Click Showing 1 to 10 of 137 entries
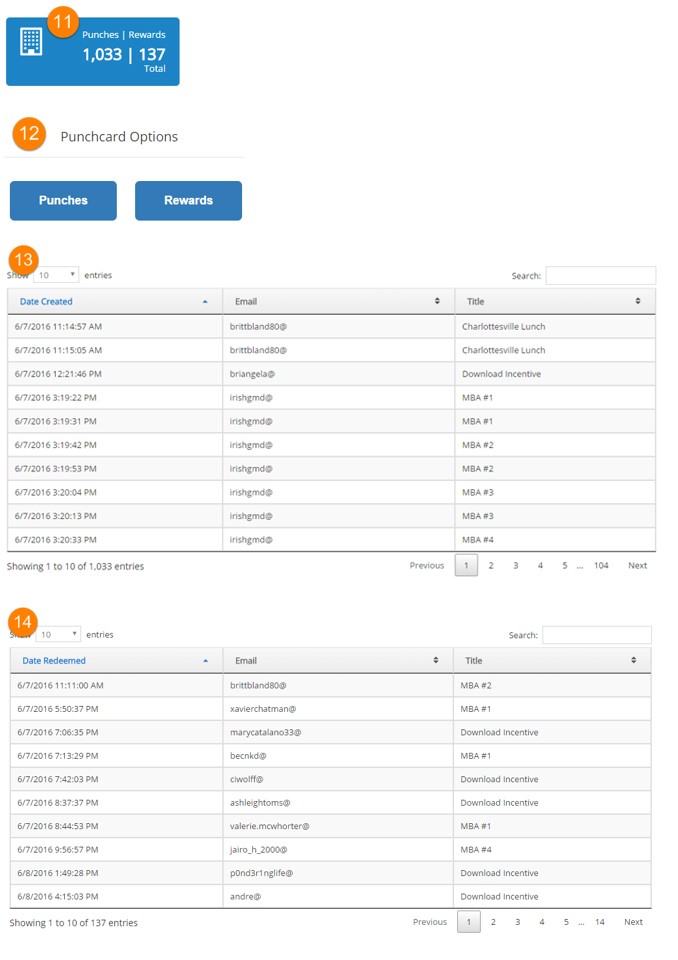The image size is (678, 960). pyautogui.click(x=73, y=923)
